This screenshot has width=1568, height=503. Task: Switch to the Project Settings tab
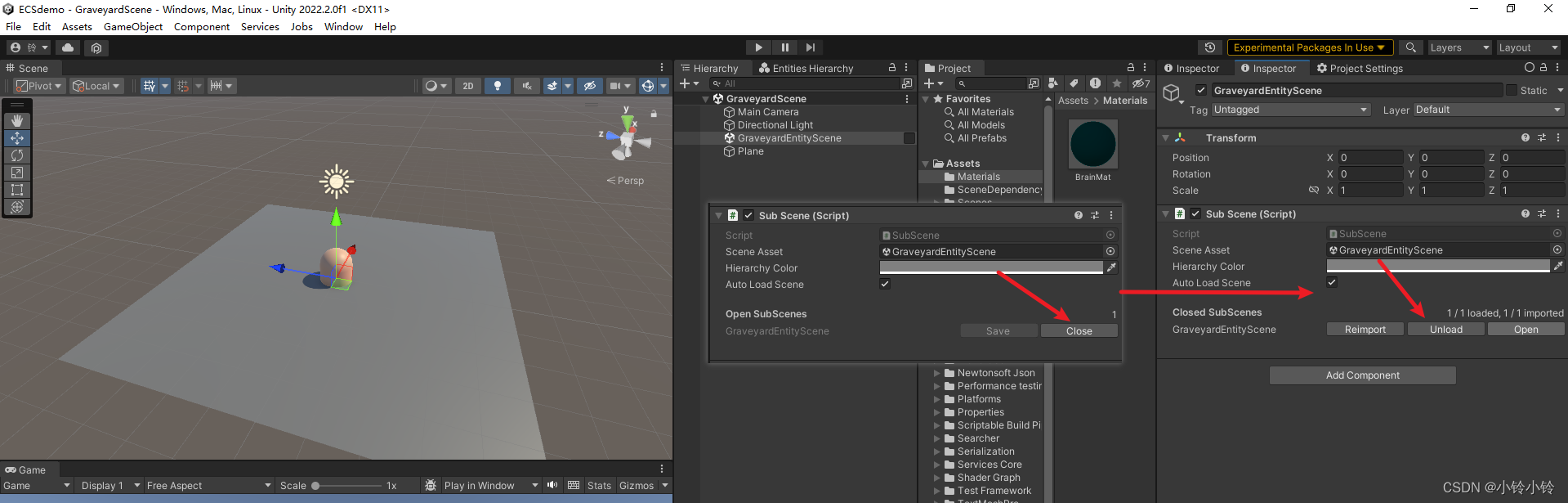coord(1360,69)
